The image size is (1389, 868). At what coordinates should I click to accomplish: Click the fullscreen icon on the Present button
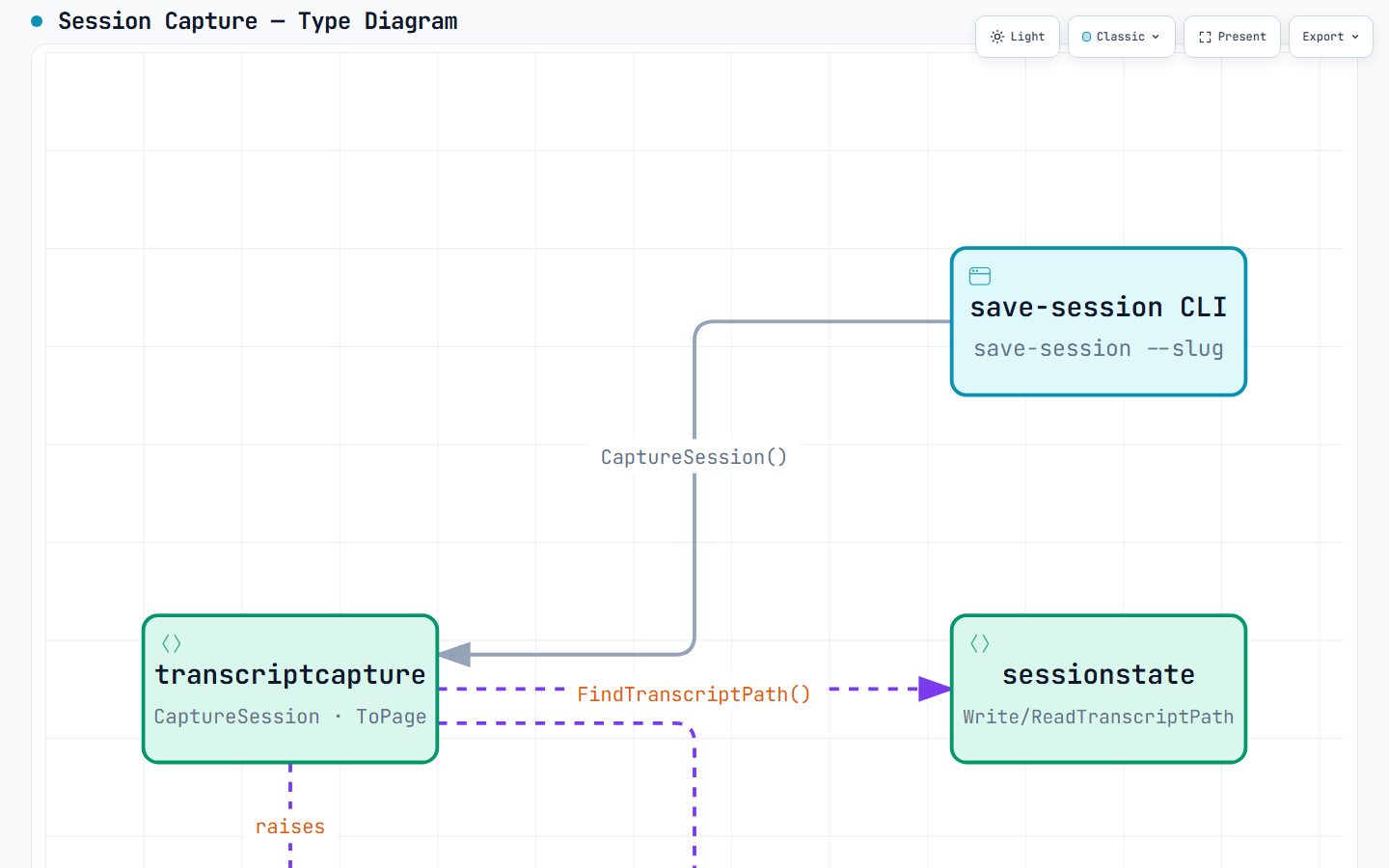(1205, 37)
